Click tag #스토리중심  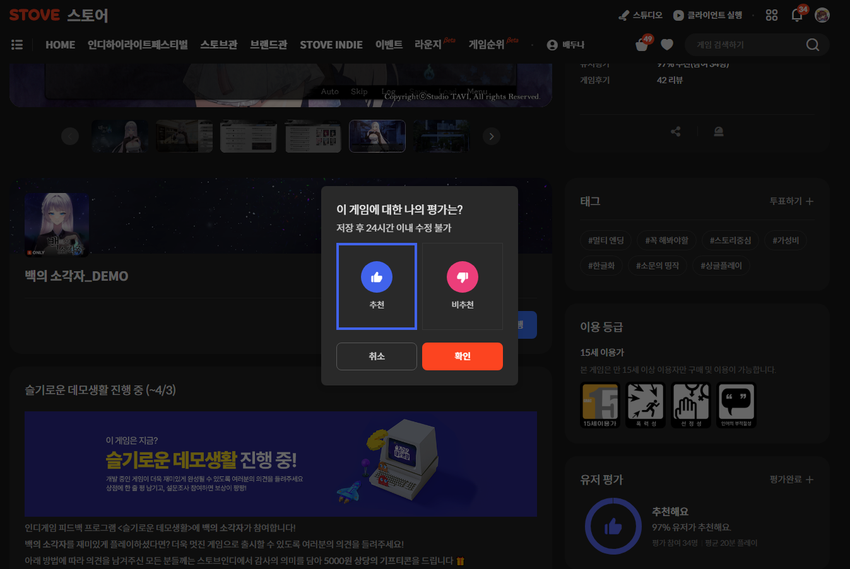[x=730, y=240]
